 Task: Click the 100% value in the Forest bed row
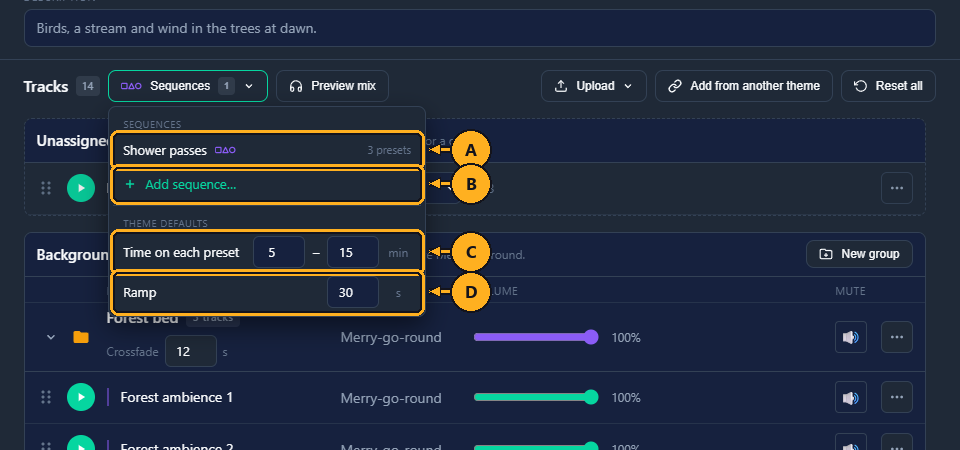click(x=626, y=337)
